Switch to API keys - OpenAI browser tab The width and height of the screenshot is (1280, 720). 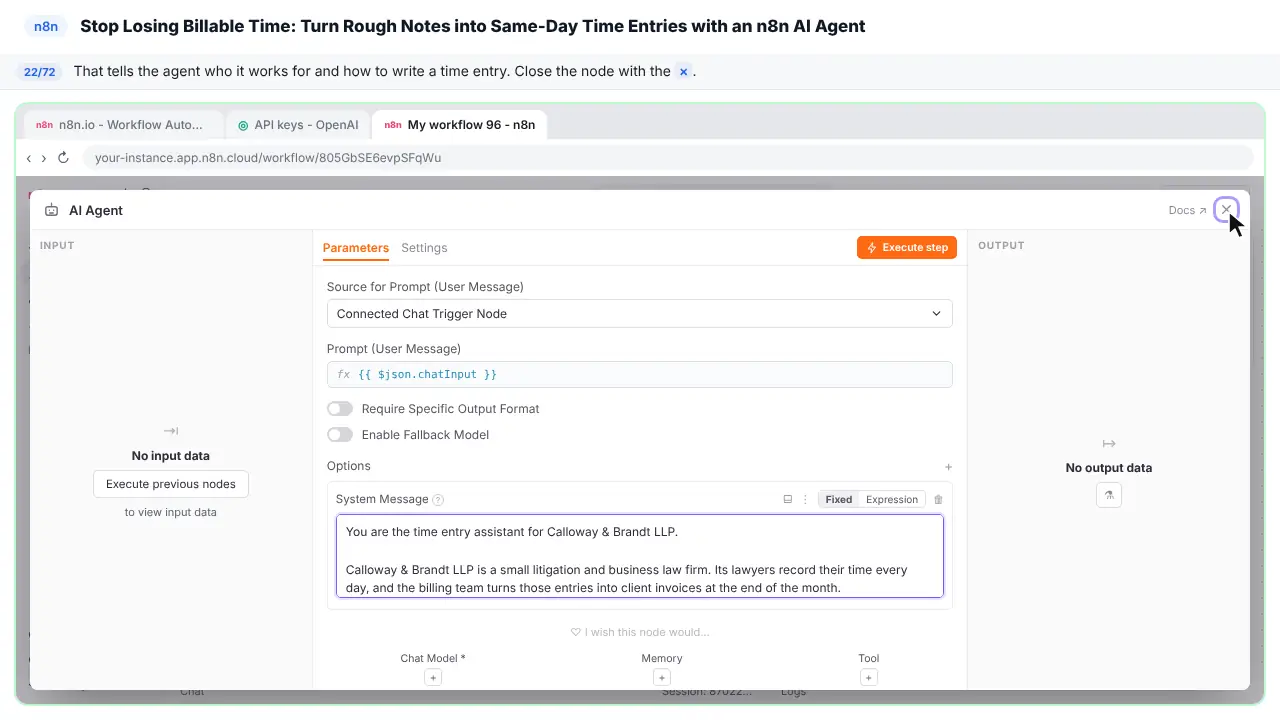click(298, 125)
